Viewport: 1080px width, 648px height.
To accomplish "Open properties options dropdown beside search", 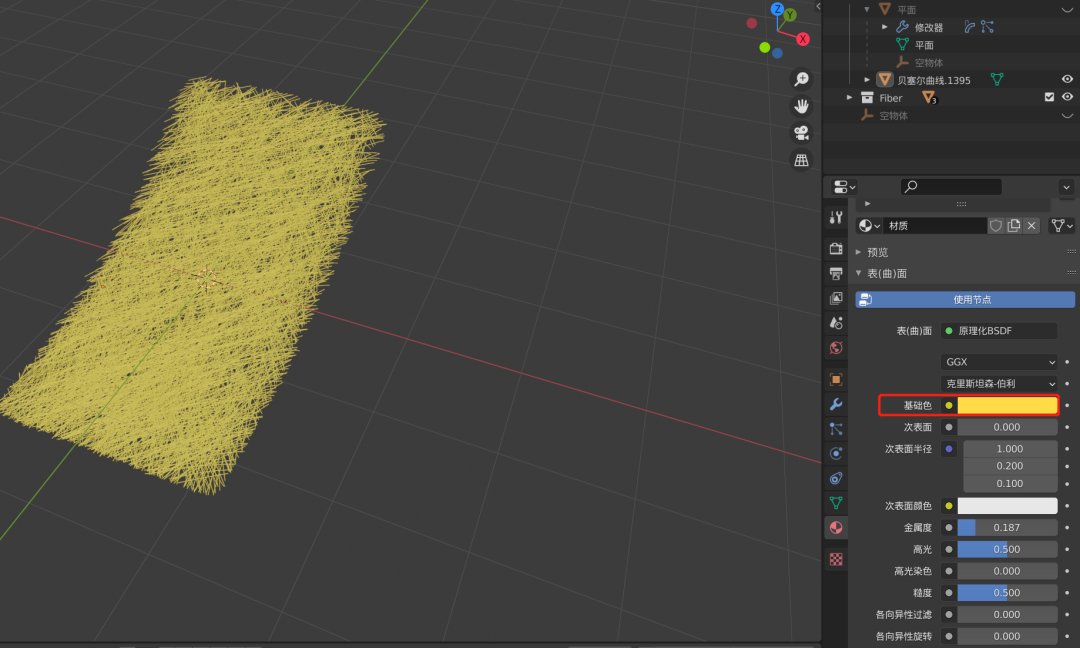I will [1066, 187].
